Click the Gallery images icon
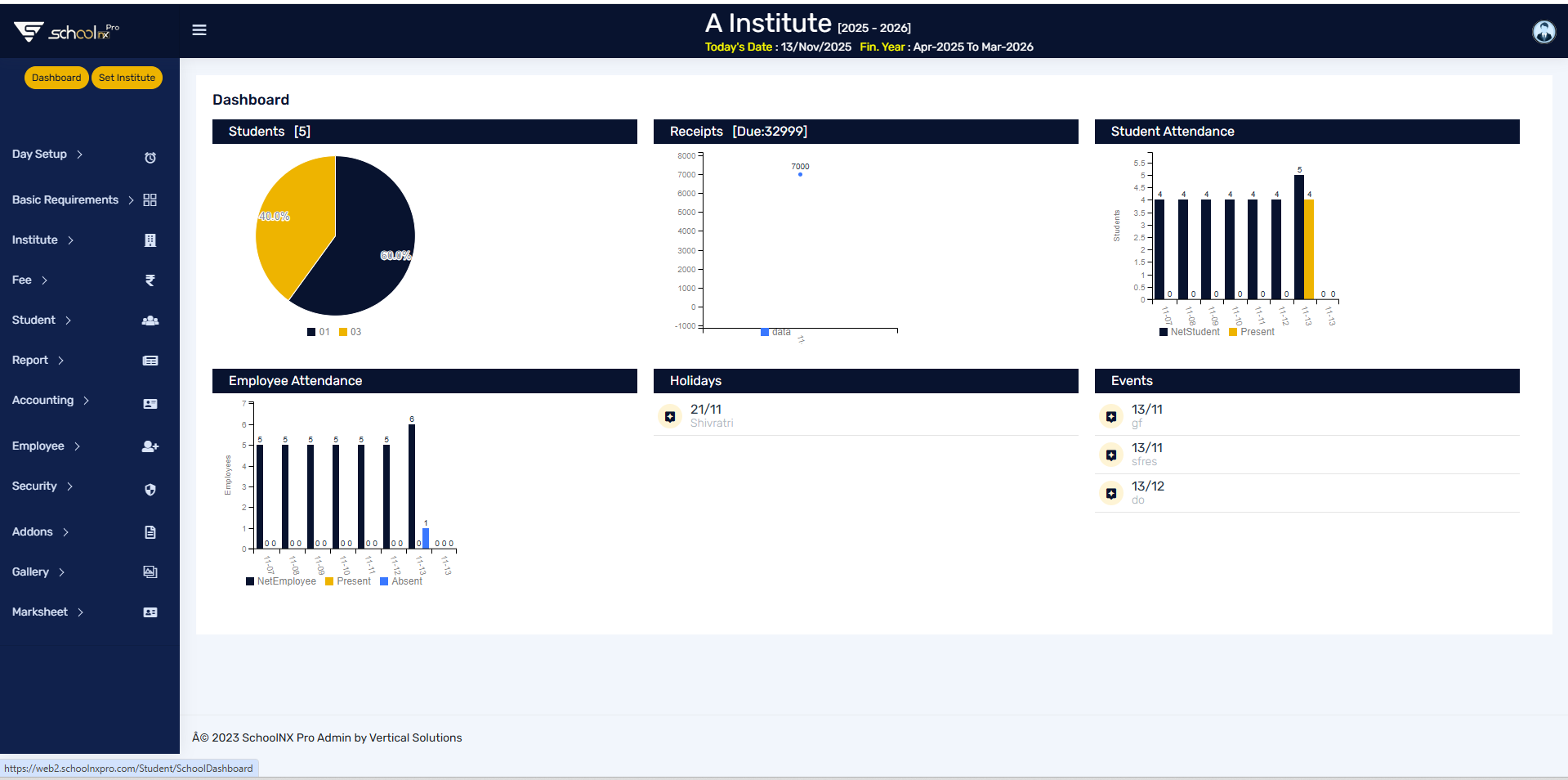 150,572
